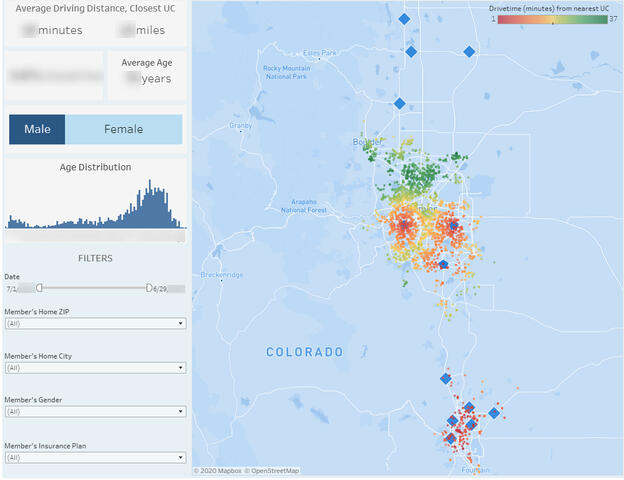624x480 pixels.
Task: Open the Member's Home ZIP dropdown
Action: click(x=95, y=324)
